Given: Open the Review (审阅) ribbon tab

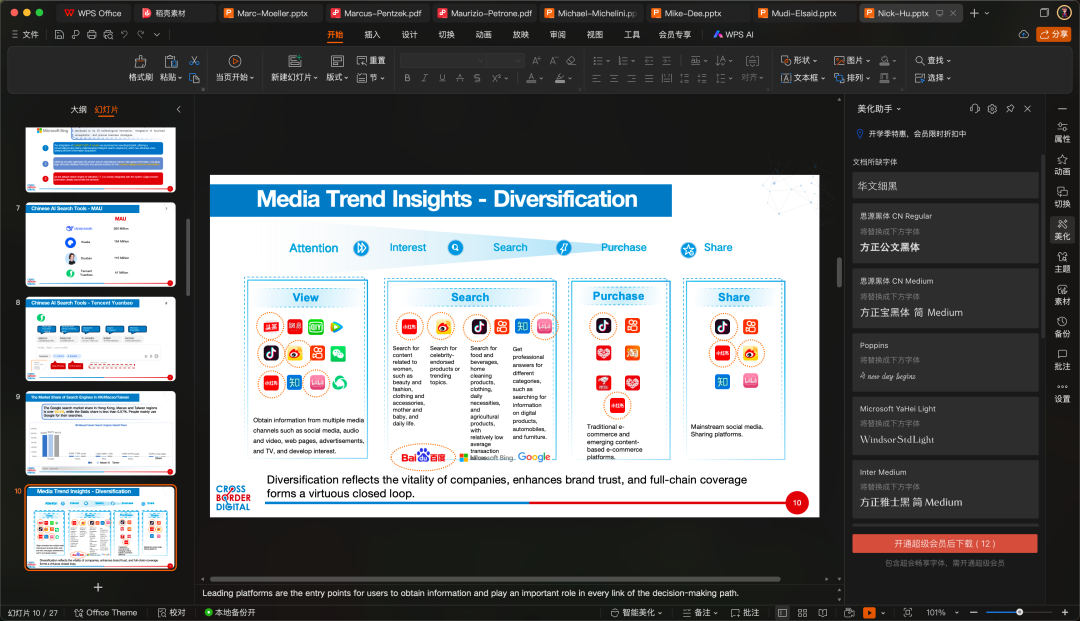Looking at the screenshot, I should coord(558,34).
